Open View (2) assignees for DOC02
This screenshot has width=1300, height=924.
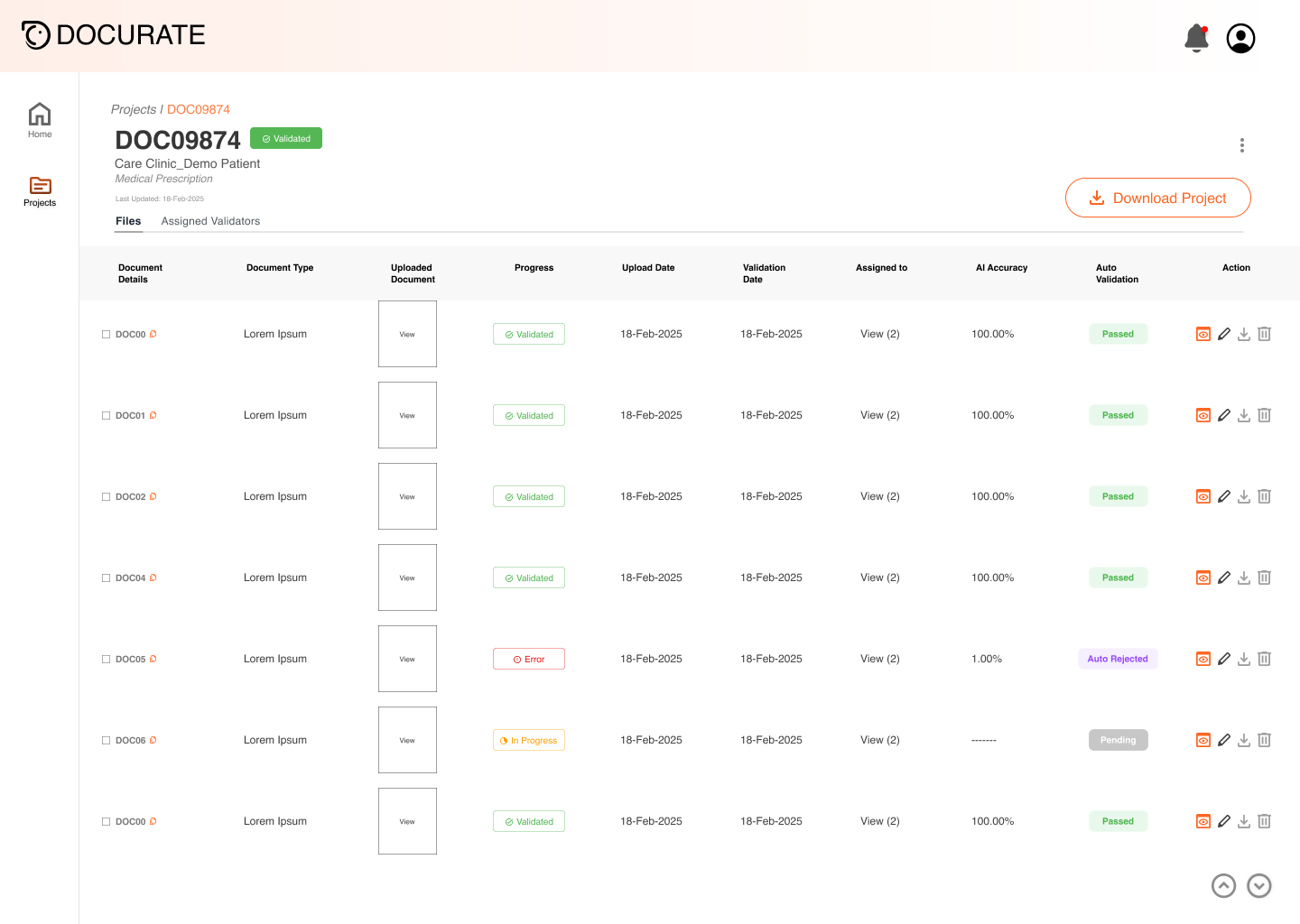tap(879, 496)
